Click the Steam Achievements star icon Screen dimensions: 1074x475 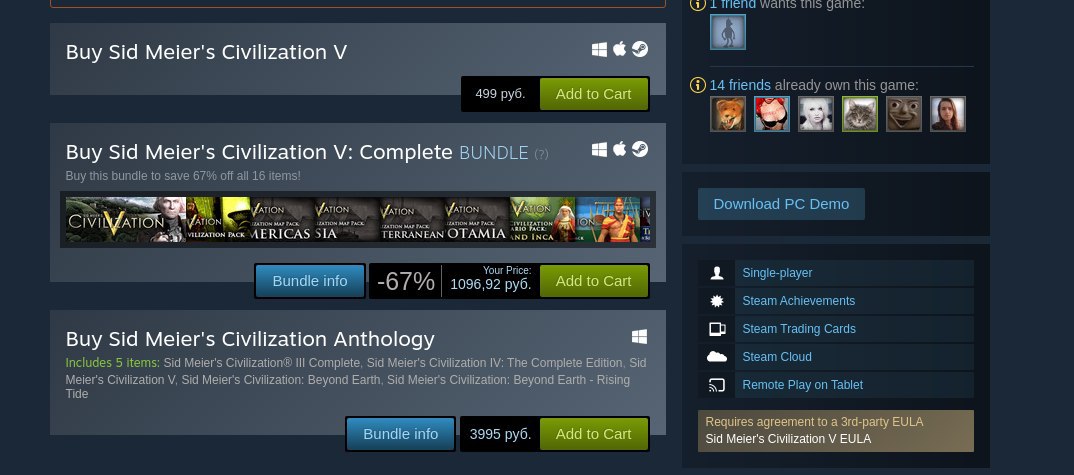pos(716,301)
